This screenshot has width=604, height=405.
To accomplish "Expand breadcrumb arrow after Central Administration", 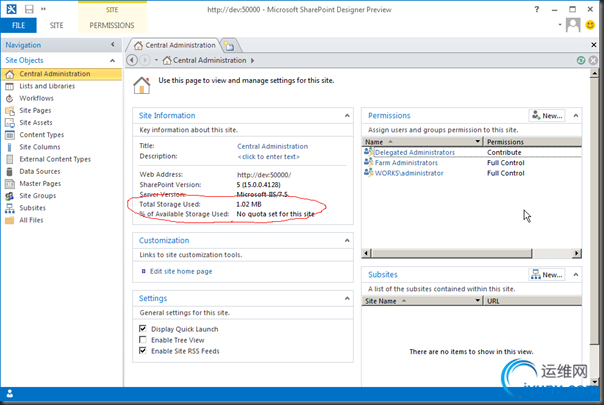I will (x=253, y=60).
